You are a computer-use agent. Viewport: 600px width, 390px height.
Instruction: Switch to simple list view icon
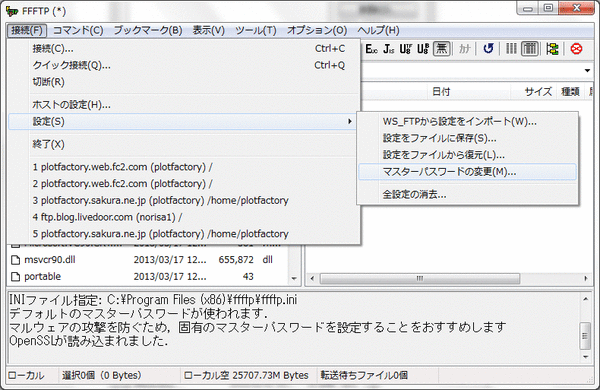pyautogui.click(x=511, y=49)
